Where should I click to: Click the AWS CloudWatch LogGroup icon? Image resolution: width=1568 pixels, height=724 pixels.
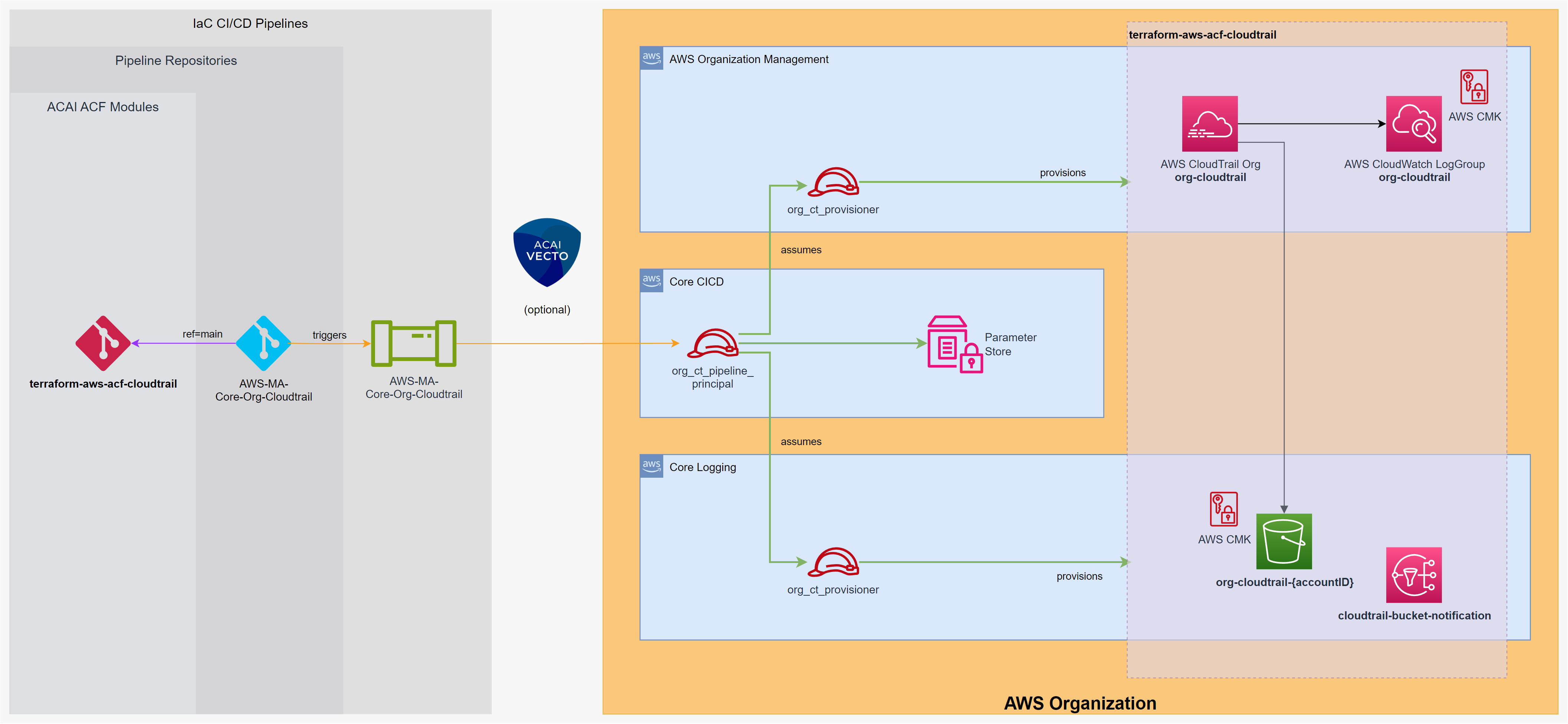1413,124
